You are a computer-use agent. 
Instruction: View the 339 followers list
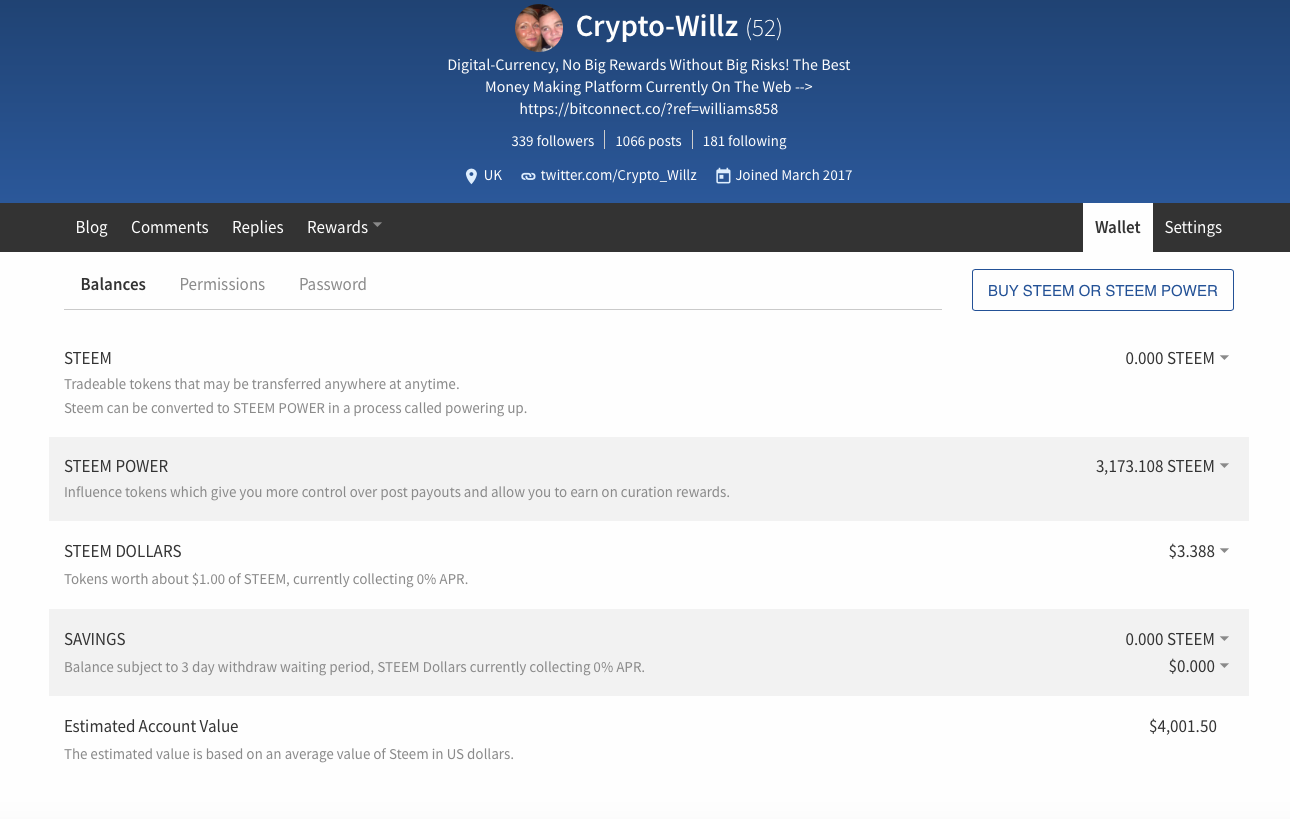tap(552, 141)
